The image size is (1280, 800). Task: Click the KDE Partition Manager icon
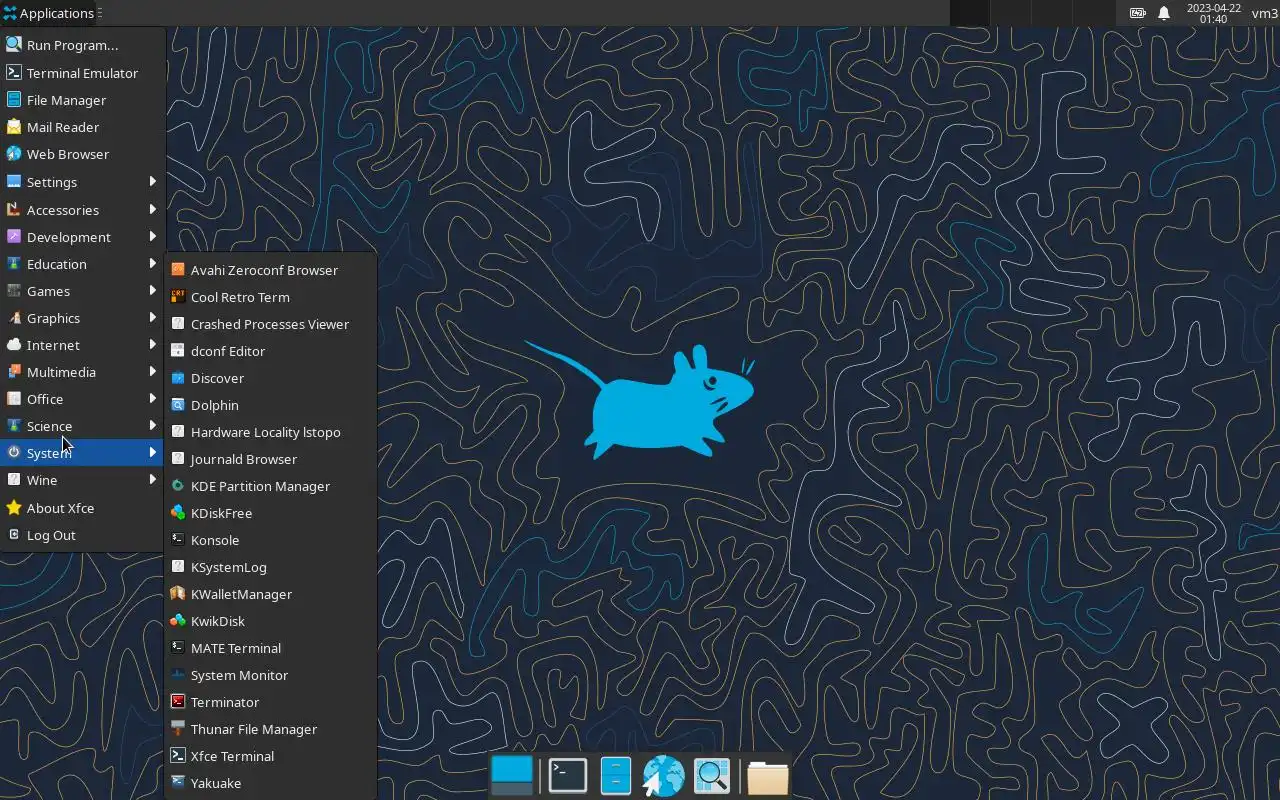click(x=178, y=486)
